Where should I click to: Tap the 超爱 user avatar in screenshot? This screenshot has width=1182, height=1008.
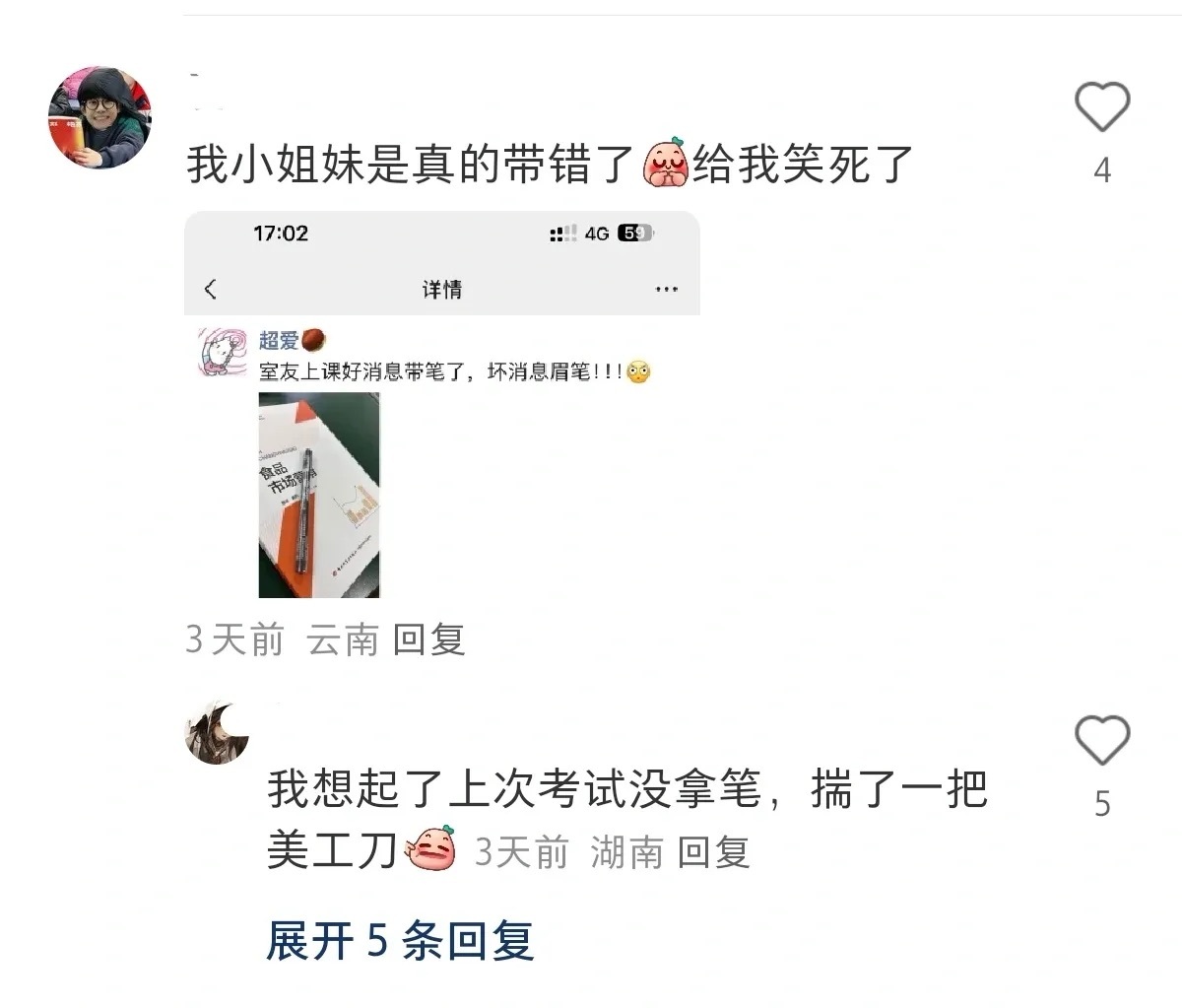tap(222, 353)
